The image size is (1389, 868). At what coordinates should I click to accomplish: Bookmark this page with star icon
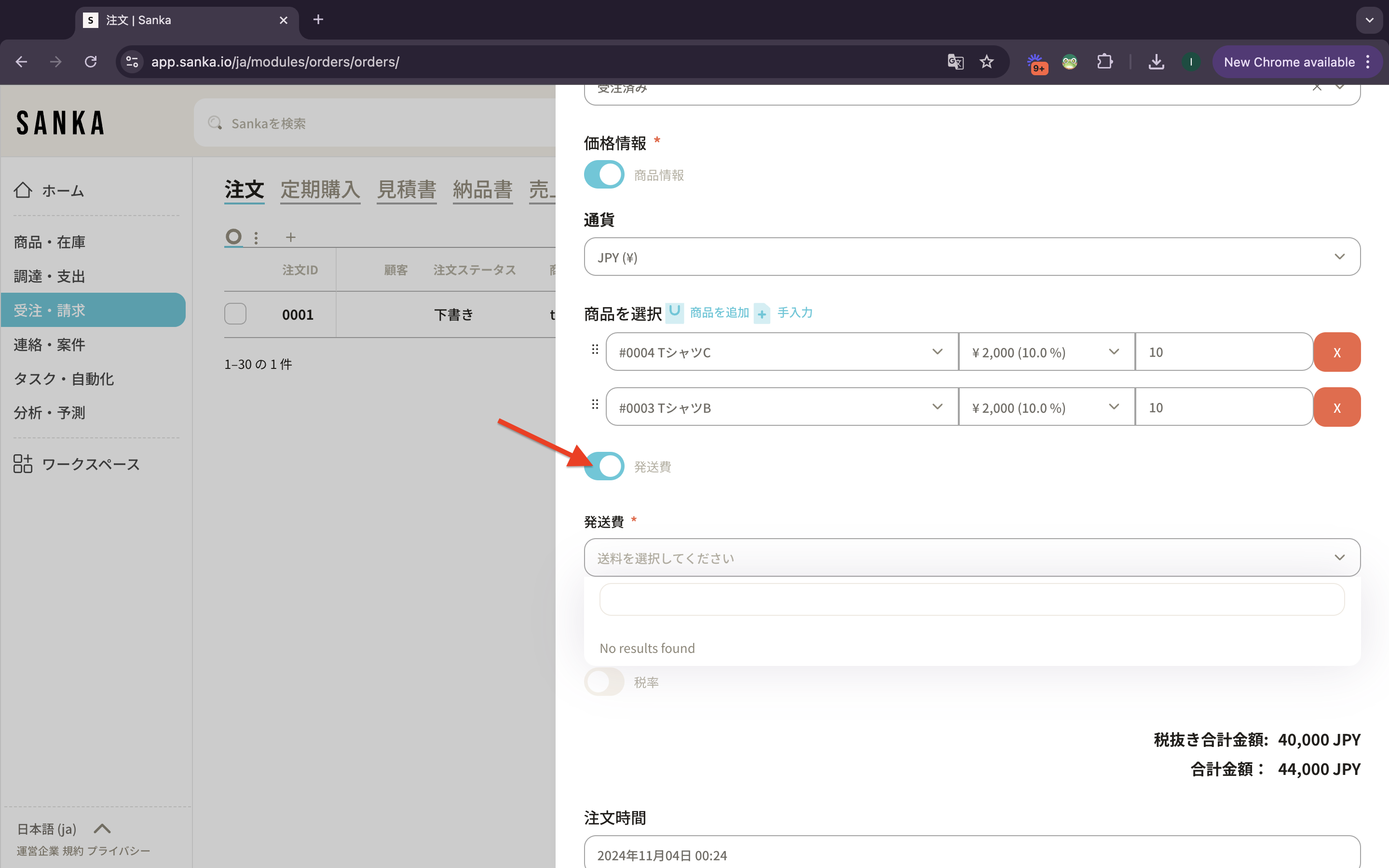(986, 62)
